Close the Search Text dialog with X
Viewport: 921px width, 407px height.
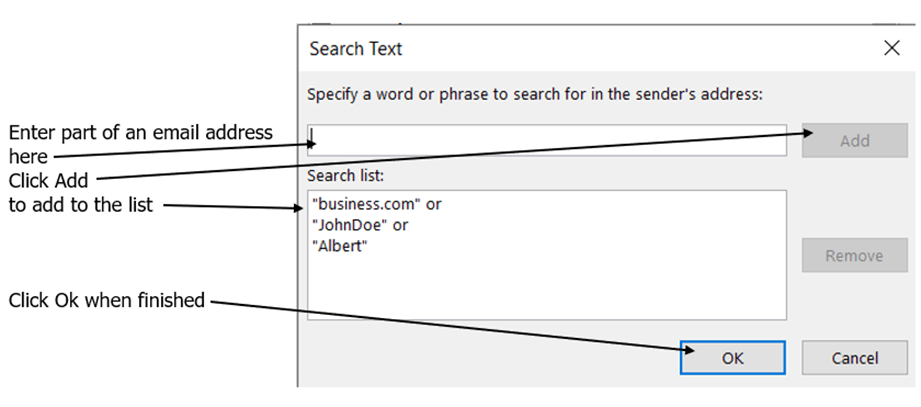point(892,48)
